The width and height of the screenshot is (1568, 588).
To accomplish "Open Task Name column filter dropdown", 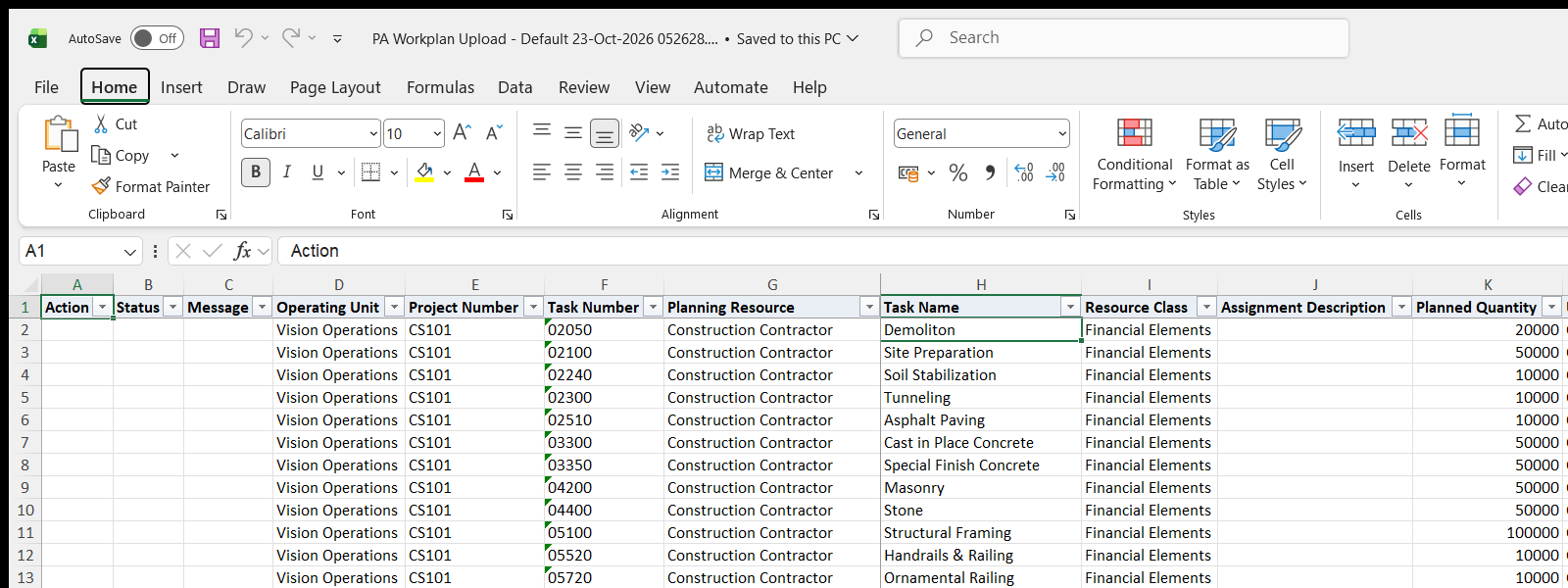I will [1070, 307].
